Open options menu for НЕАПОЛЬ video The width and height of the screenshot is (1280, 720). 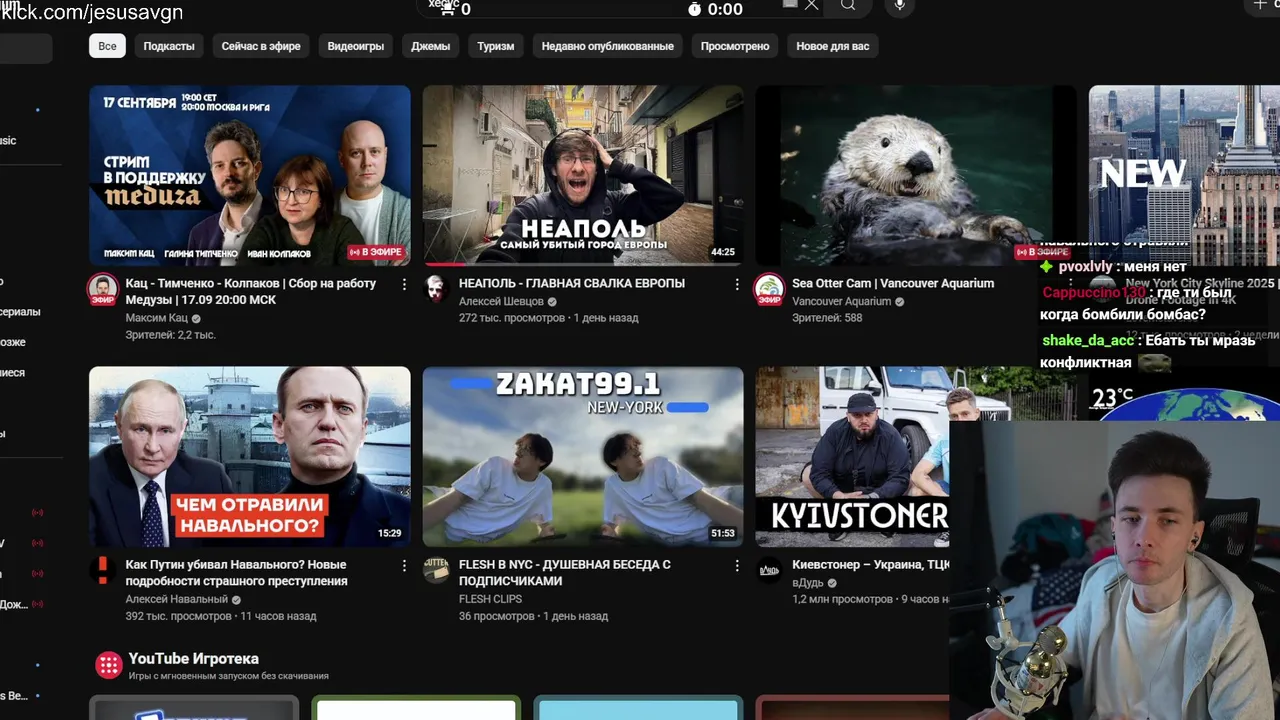(x=737, y=284)
